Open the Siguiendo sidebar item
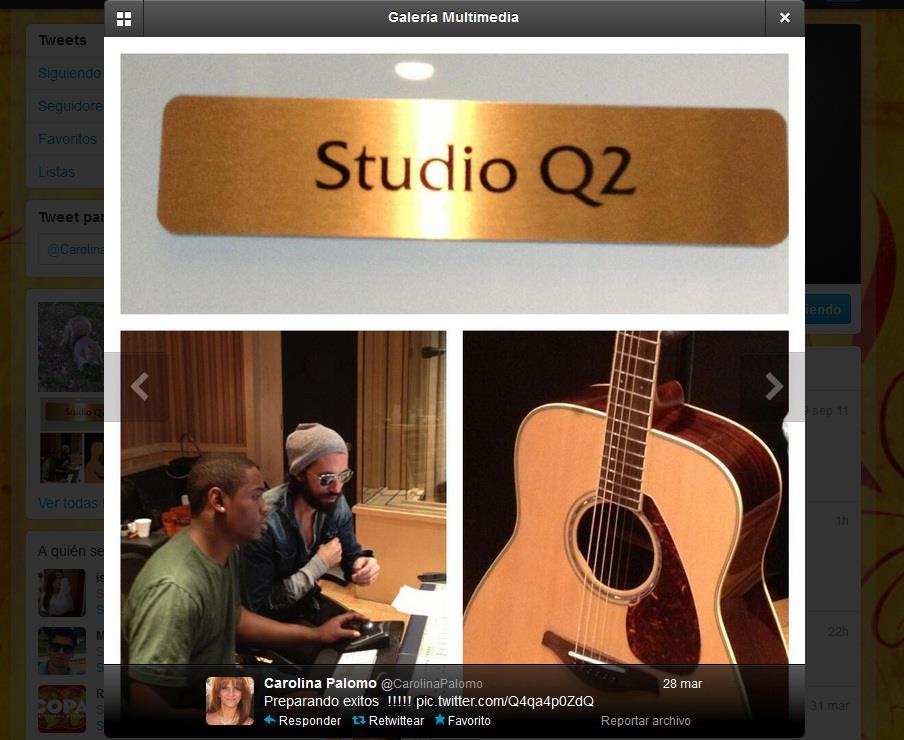Screen dimensions: 904x740 click(69, 73)
